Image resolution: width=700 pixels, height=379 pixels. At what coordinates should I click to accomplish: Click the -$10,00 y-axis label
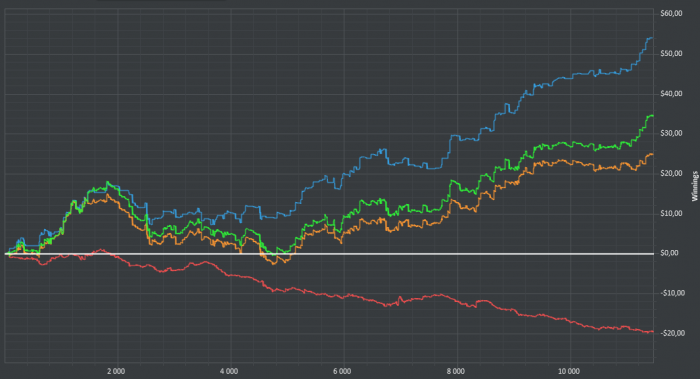click(x=672, y=293)
